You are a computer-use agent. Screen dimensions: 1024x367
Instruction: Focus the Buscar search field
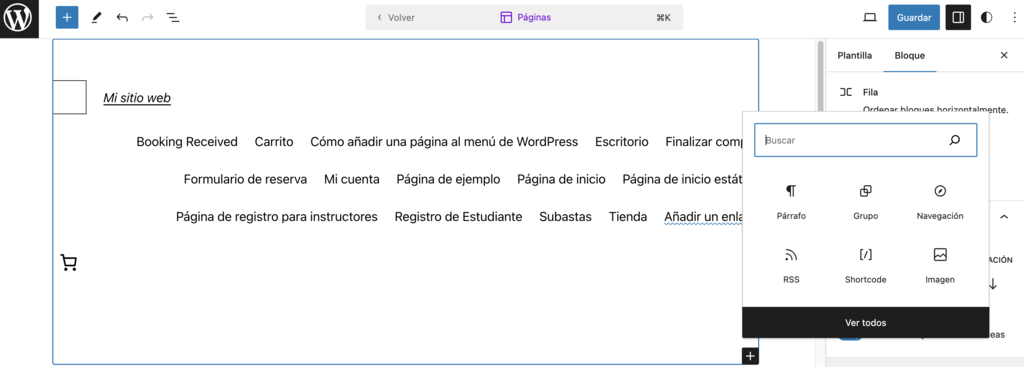[865, 140]
